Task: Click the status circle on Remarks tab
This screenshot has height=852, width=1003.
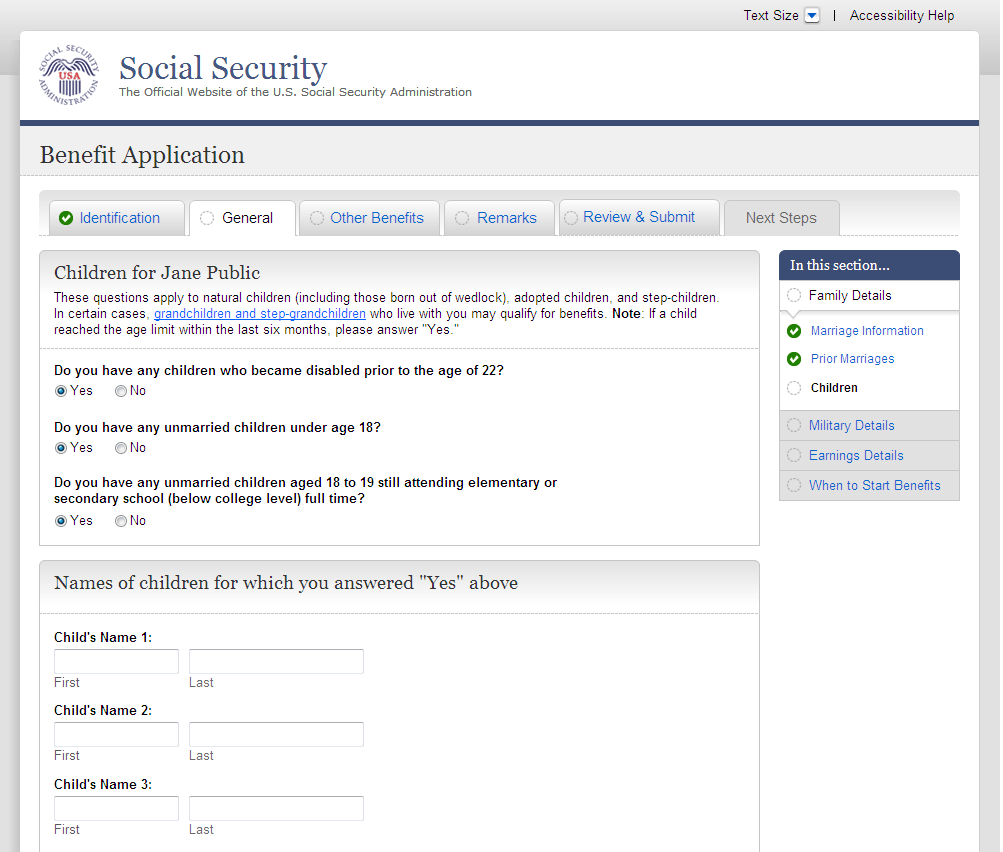Action: [x=462, y=218]
